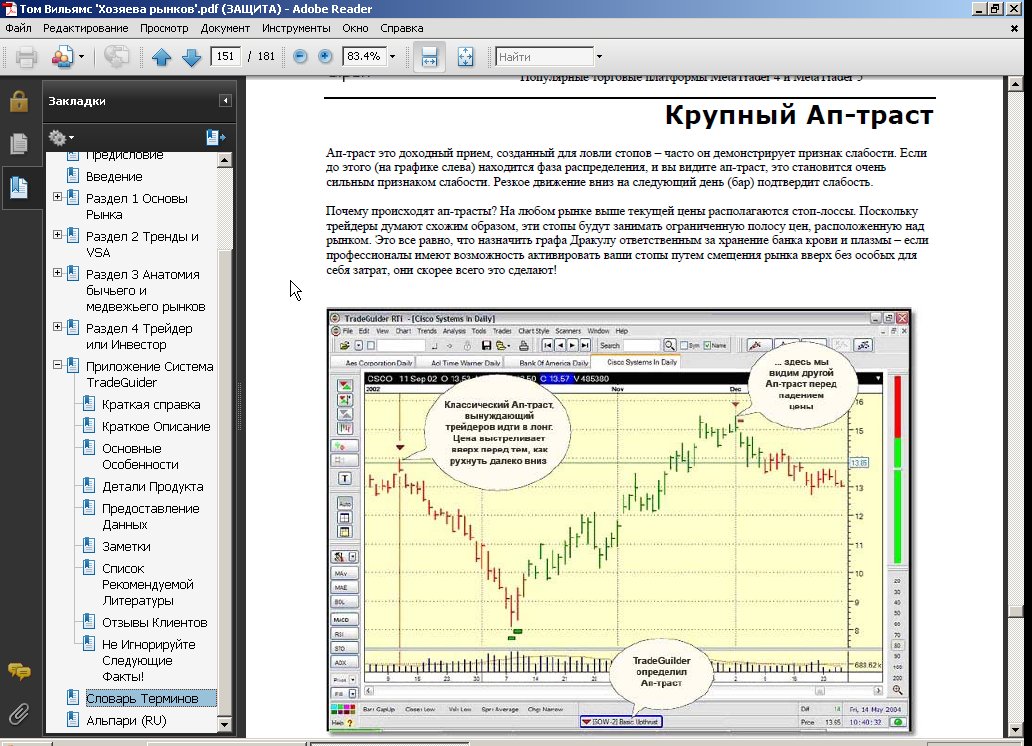
Task: Toggle the scrolling fit-width page mode
Action: click(429, 57)
